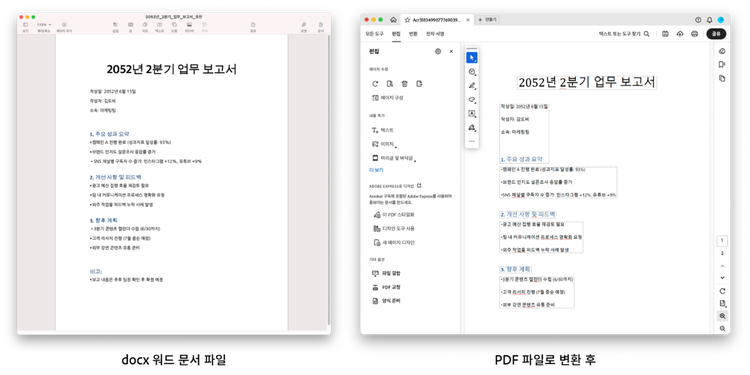Go to previous page with up chevron
Viewport: 750px width, 375px height.
(x=722, y=266)
